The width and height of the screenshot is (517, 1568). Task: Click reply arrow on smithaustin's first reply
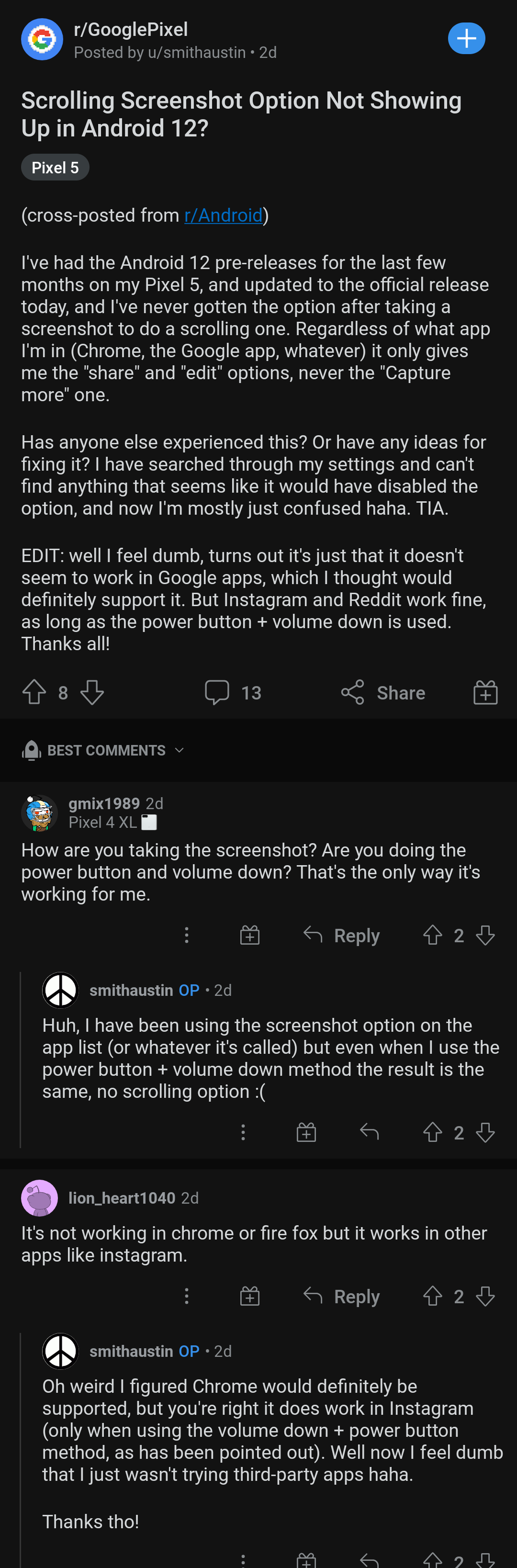tap(369, 1132)
